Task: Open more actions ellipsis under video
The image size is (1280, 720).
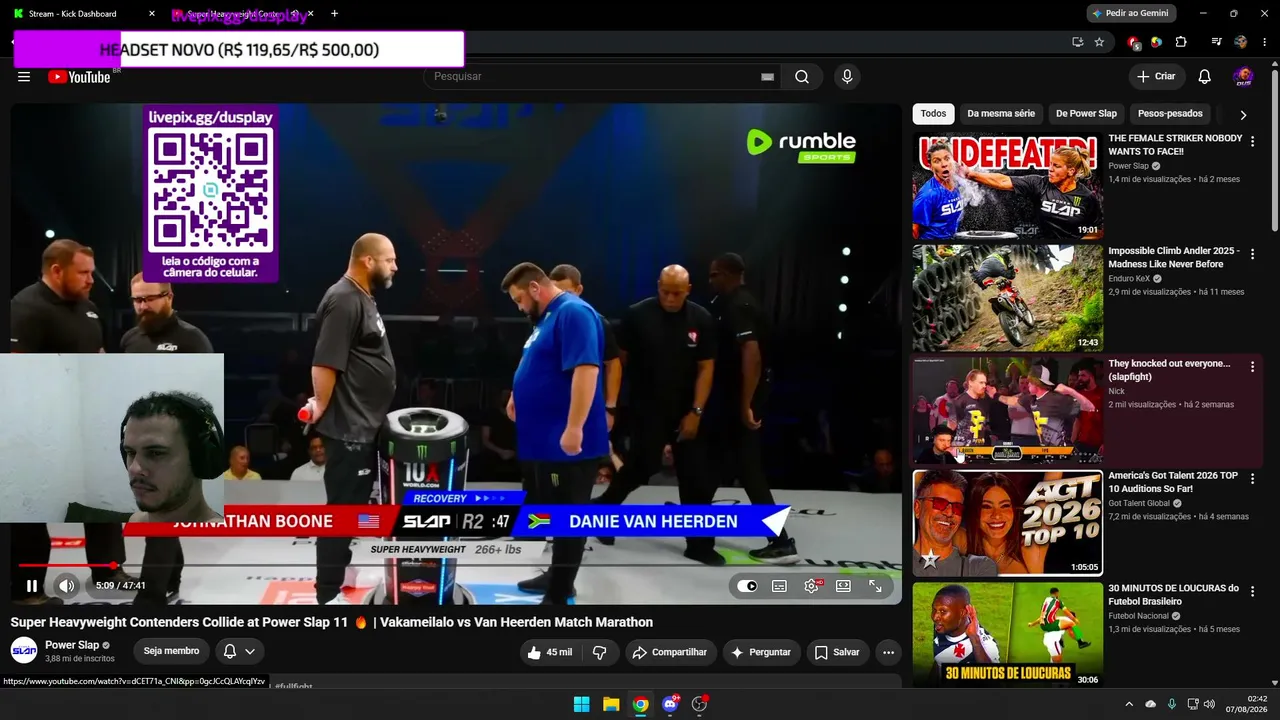Action: click(888, 652)
